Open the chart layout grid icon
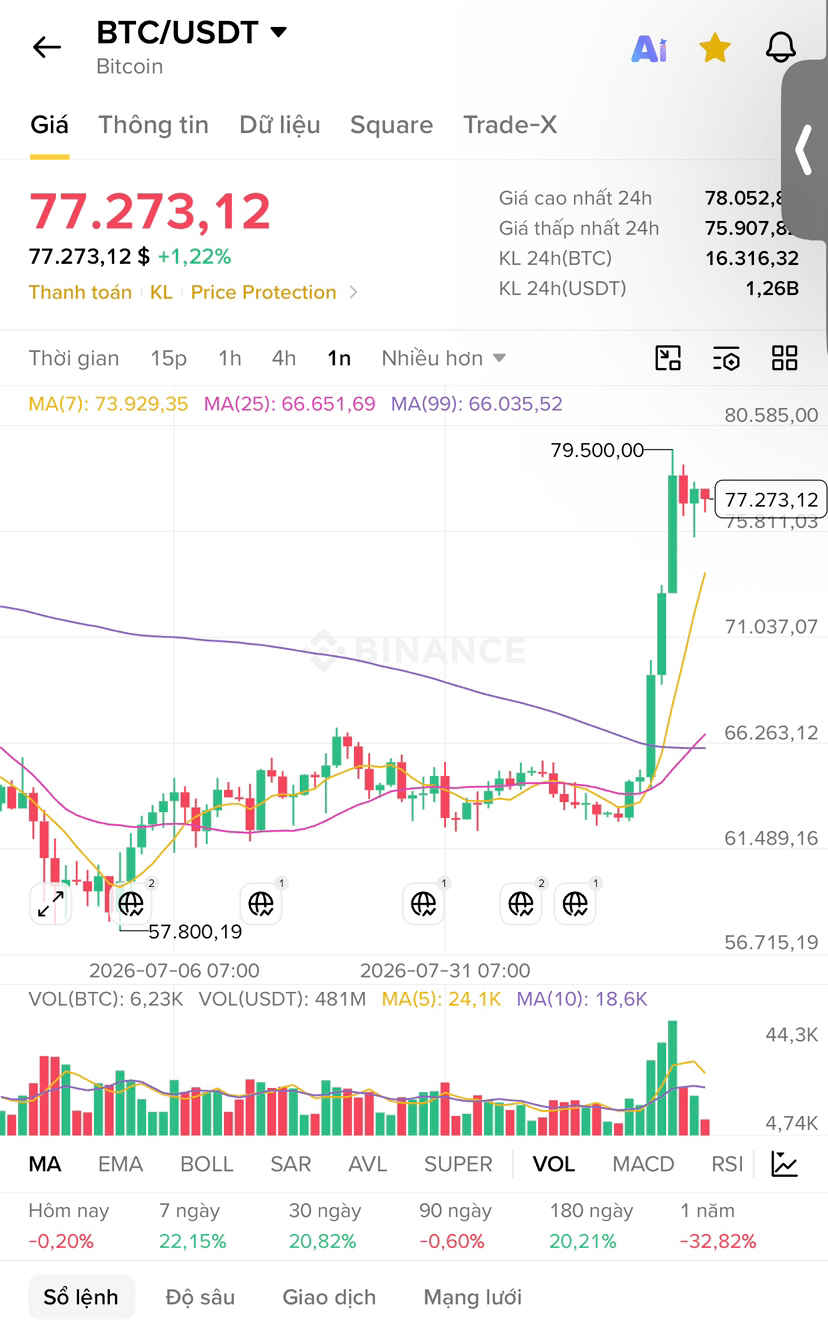The width and height of the screenshot is (828, 1332). pyautogui.click(x=785, y=358)
